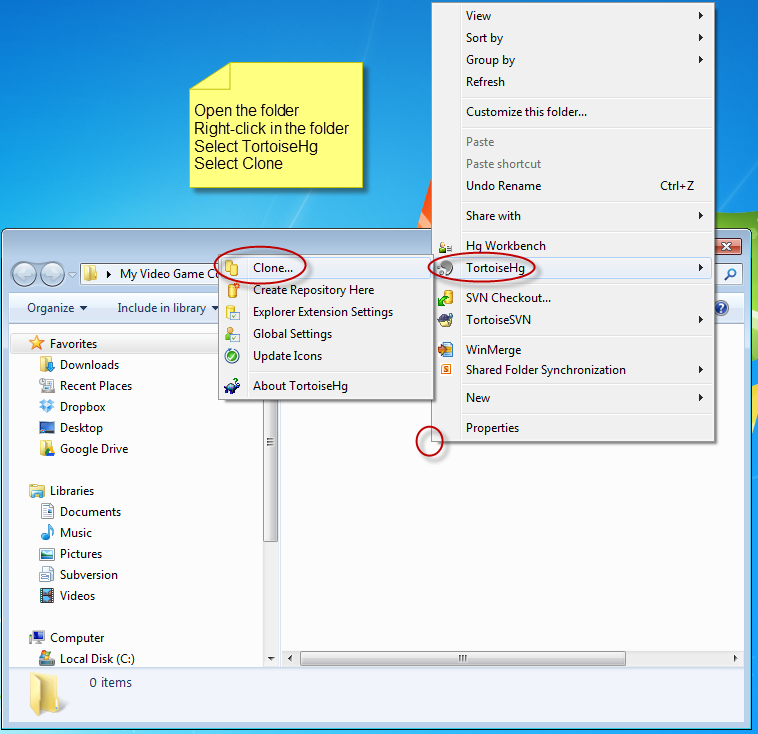Select About TortoiseHg
The image size is (758, 734).
click(x=326, y=386)
